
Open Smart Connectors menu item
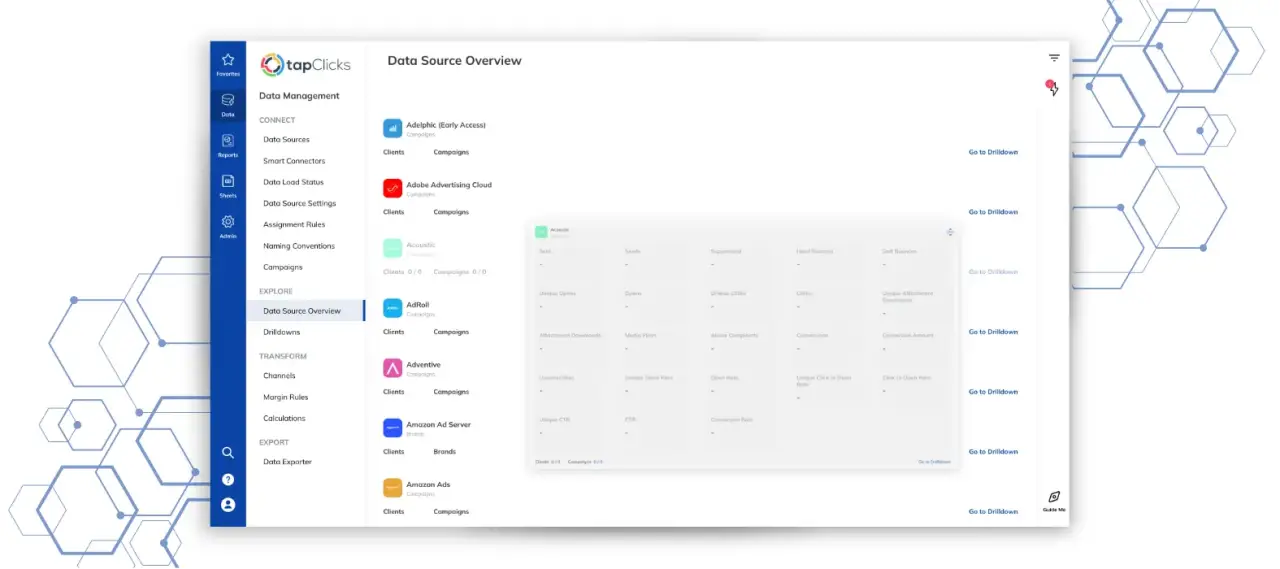294,161
